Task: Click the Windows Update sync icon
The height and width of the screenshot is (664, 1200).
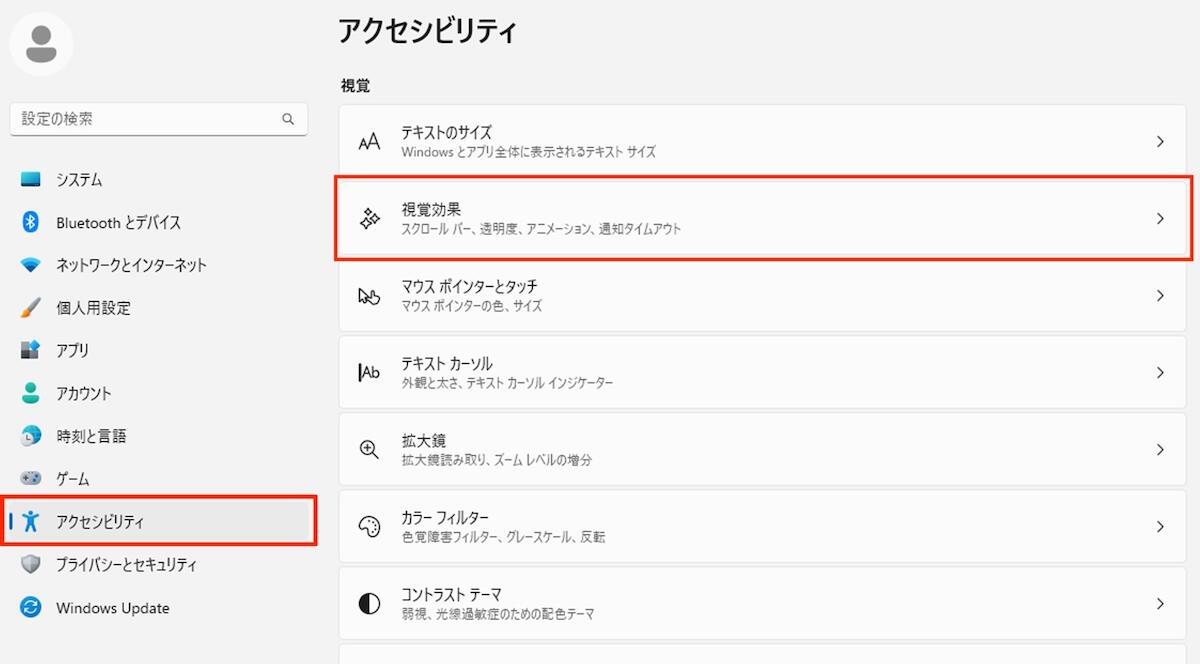Action: pos(31,608)
